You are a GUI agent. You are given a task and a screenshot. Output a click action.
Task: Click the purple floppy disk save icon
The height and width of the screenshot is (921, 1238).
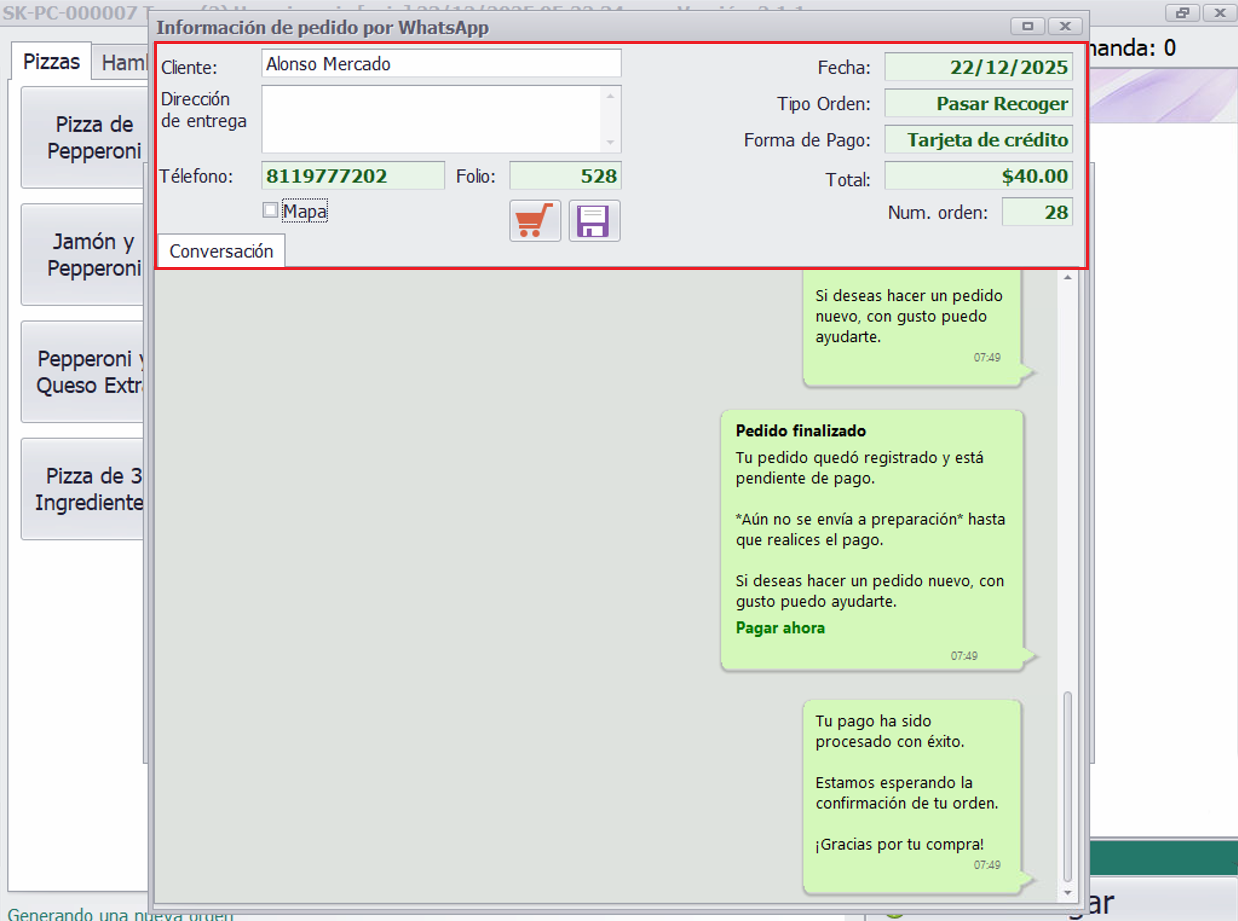(x=595, y=220)
